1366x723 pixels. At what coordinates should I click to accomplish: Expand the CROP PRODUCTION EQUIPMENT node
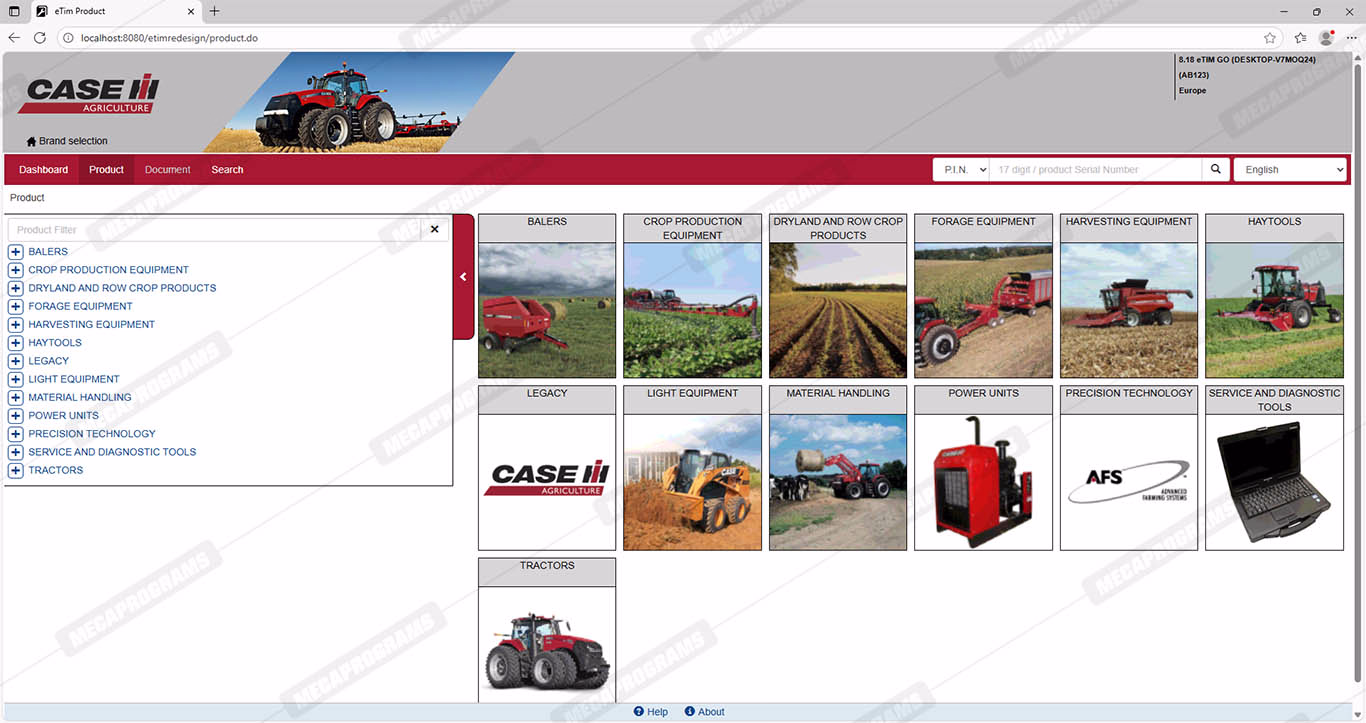[15, 270]
